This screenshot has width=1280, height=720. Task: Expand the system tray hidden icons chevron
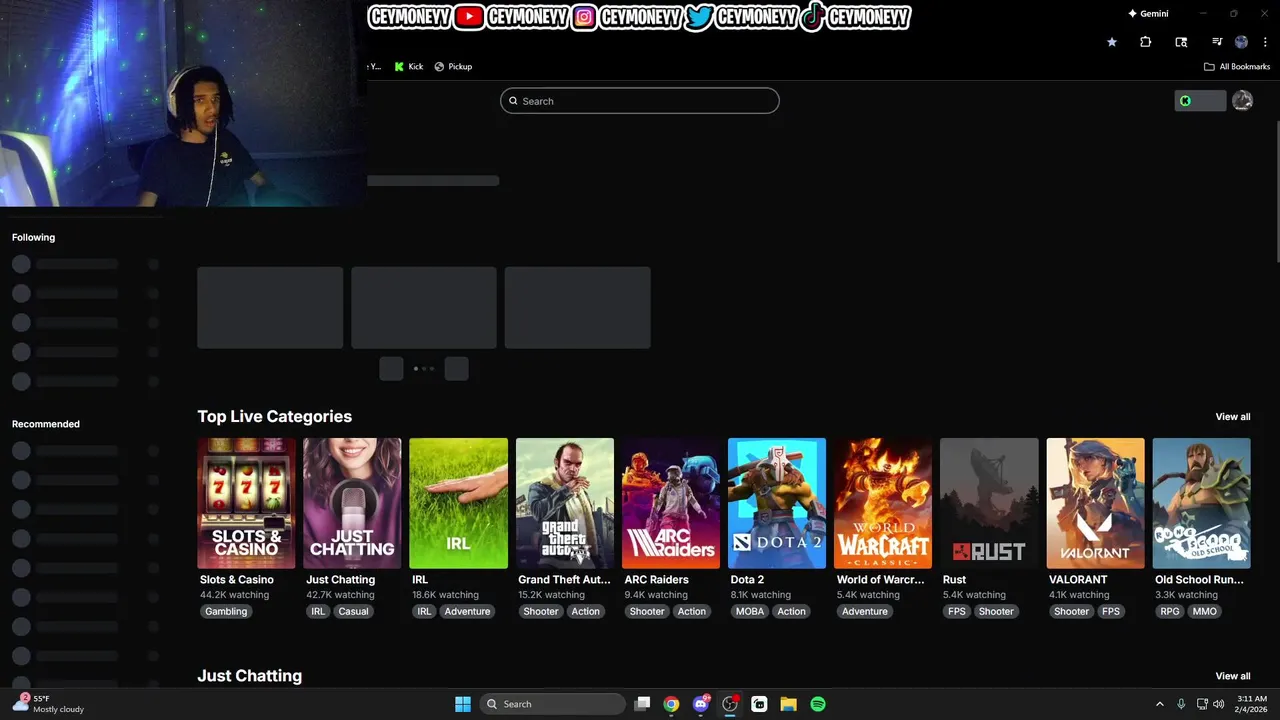[1160, 704]
